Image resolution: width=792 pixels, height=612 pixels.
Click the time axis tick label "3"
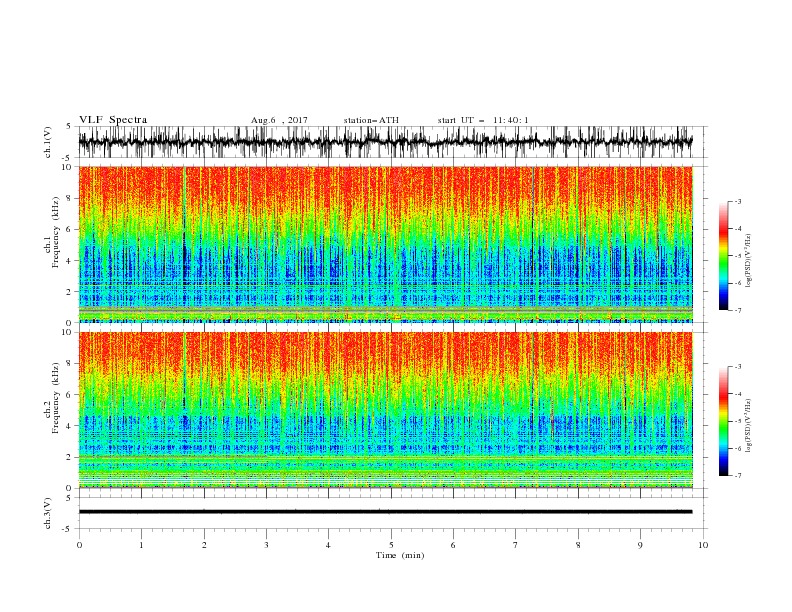[266, 545]
